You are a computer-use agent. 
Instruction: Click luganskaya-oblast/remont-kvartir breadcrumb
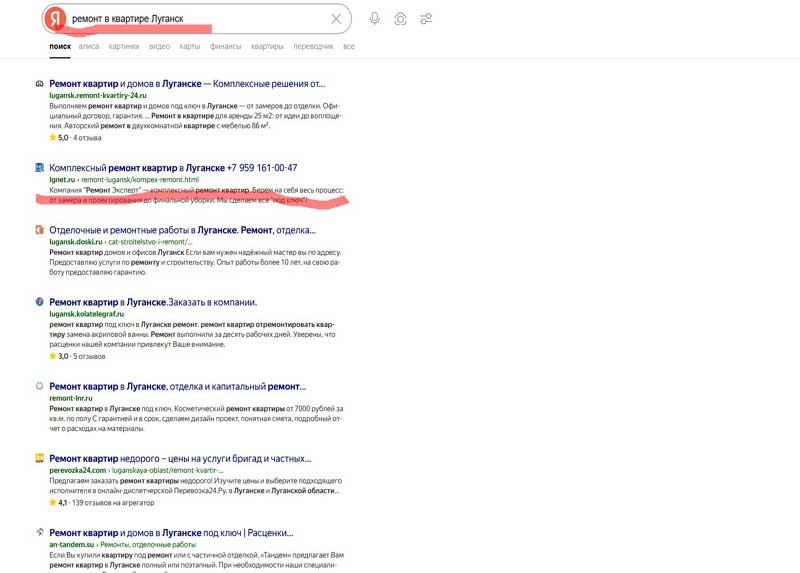click(x=167, y=470)
